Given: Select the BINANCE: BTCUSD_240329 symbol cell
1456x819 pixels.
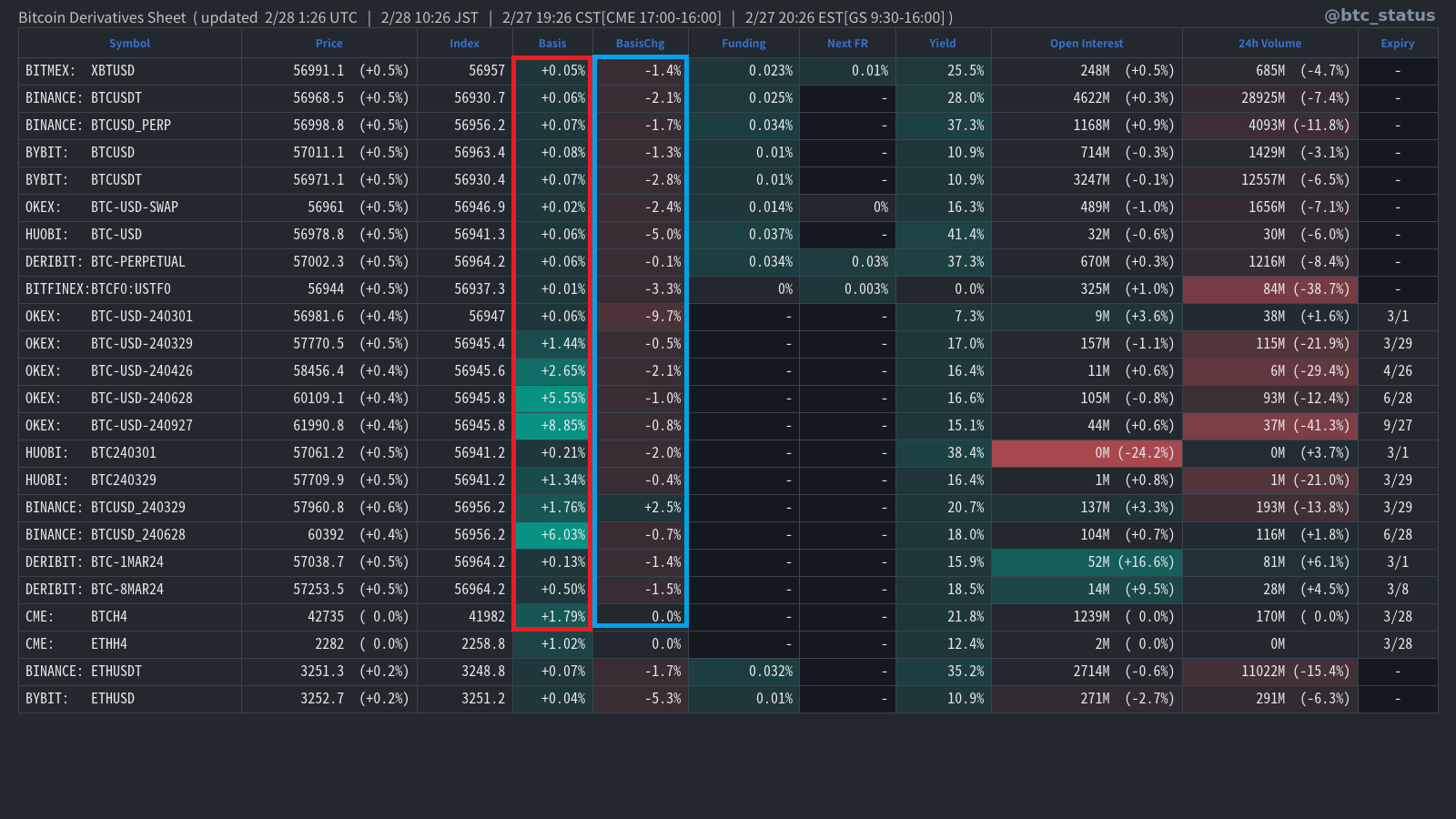Looking at the screenshot, I should coord(130,508).
